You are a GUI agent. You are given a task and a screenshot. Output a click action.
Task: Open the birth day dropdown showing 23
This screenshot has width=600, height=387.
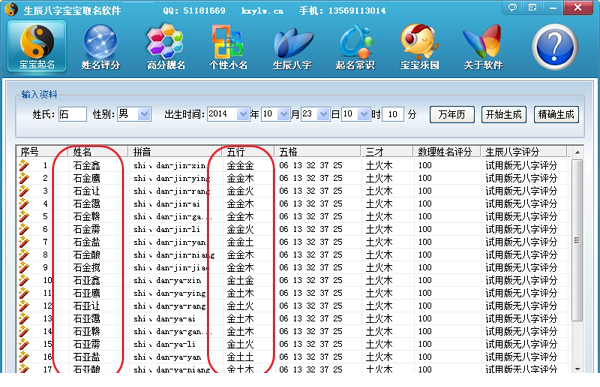[323, 114]
